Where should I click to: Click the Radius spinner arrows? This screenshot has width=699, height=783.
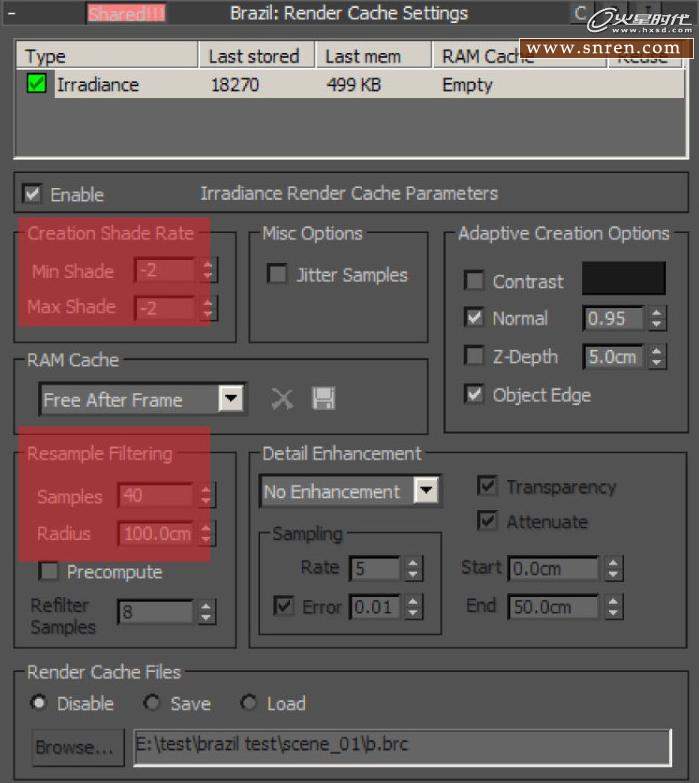pyautogui.click(x=206, y=533)
